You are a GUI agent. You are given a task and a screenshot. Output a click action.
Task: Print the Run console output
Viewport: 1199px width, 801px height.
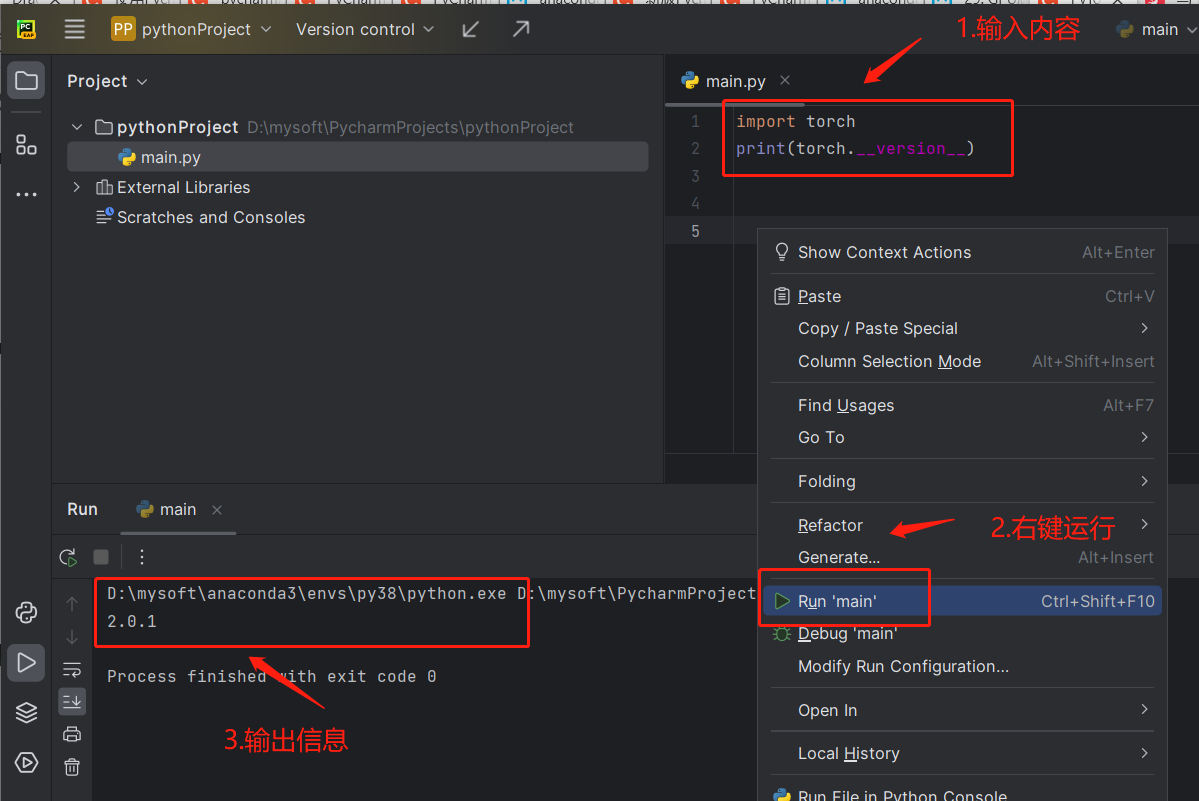click(x=71, y=733)
